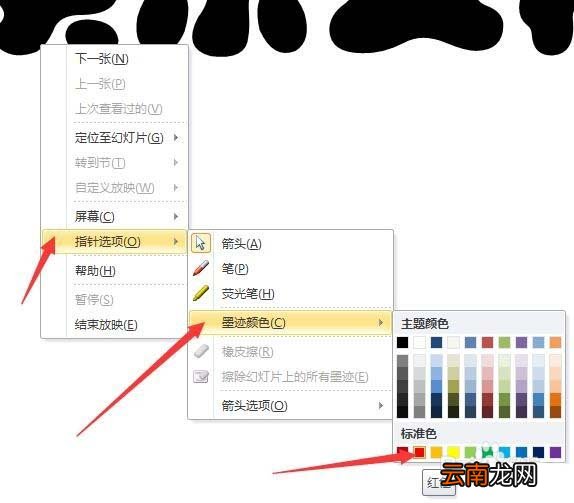Viewport: 574px width, 503px height.
Task: Select light green standard color swatch
Action: coord(470,452)
